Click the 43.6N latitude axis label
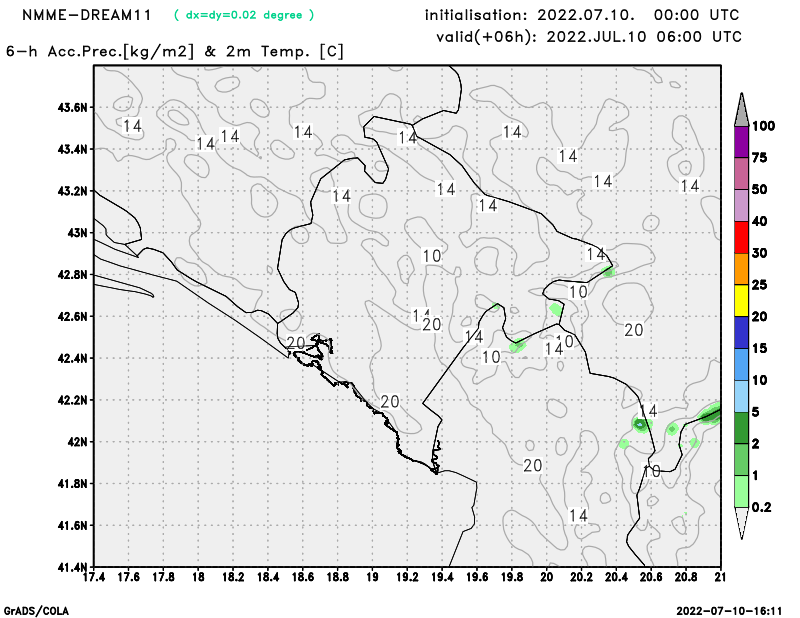 72,108
